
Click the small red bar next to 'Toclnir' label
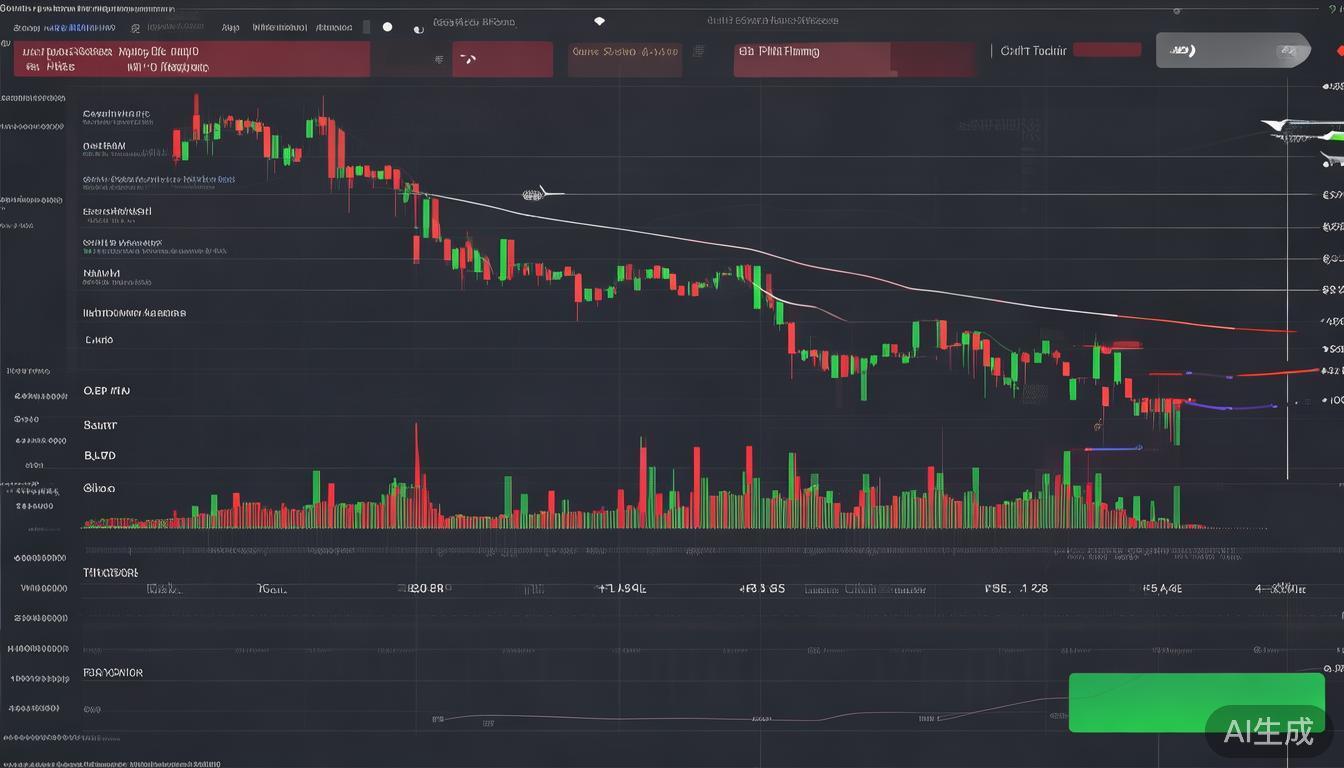(x=1107, y=50)
